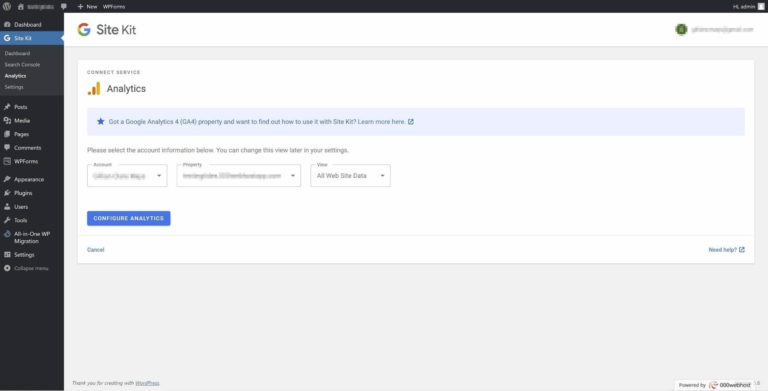Click the Cancel link
768x391 pixels.
(x=96, y=250)
